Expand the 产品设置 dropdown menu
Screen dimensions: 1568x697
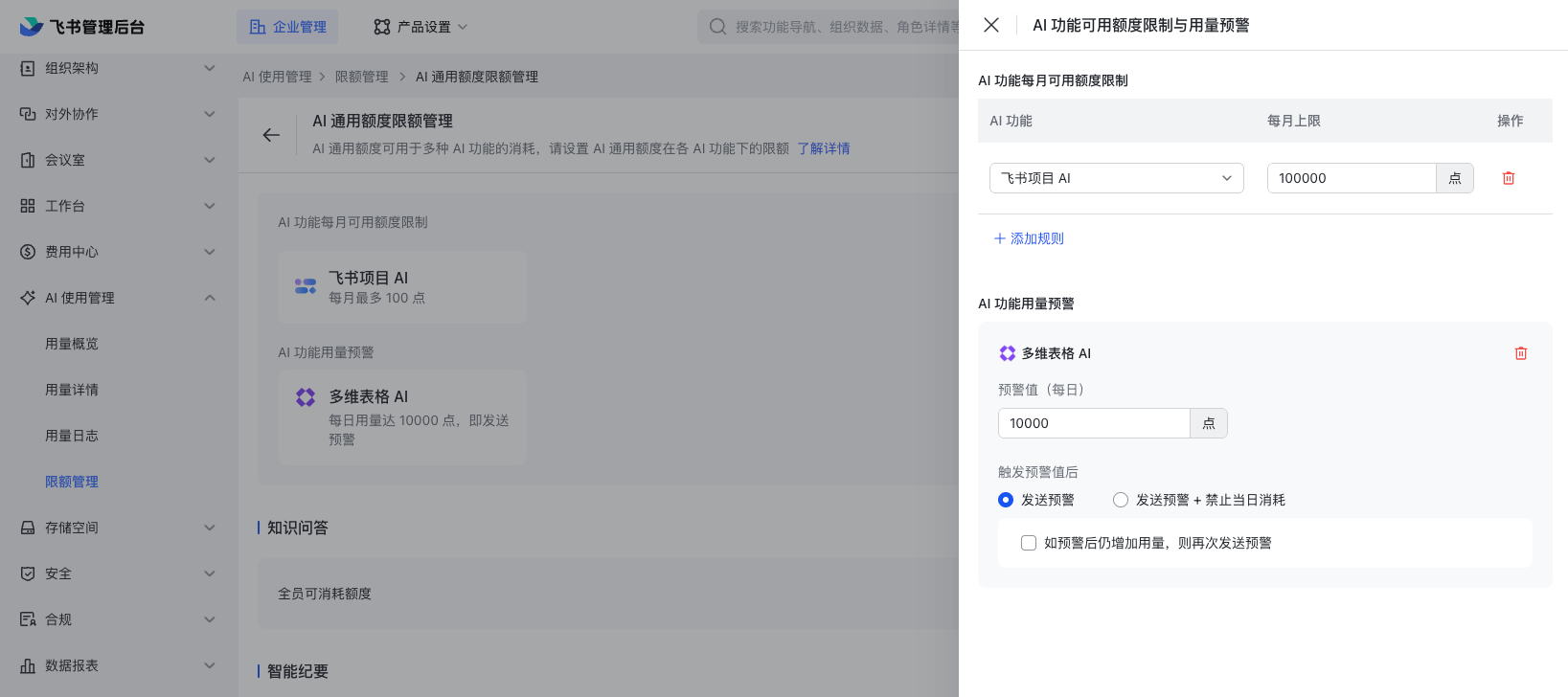pyautogui.click(x=463, y=27)
